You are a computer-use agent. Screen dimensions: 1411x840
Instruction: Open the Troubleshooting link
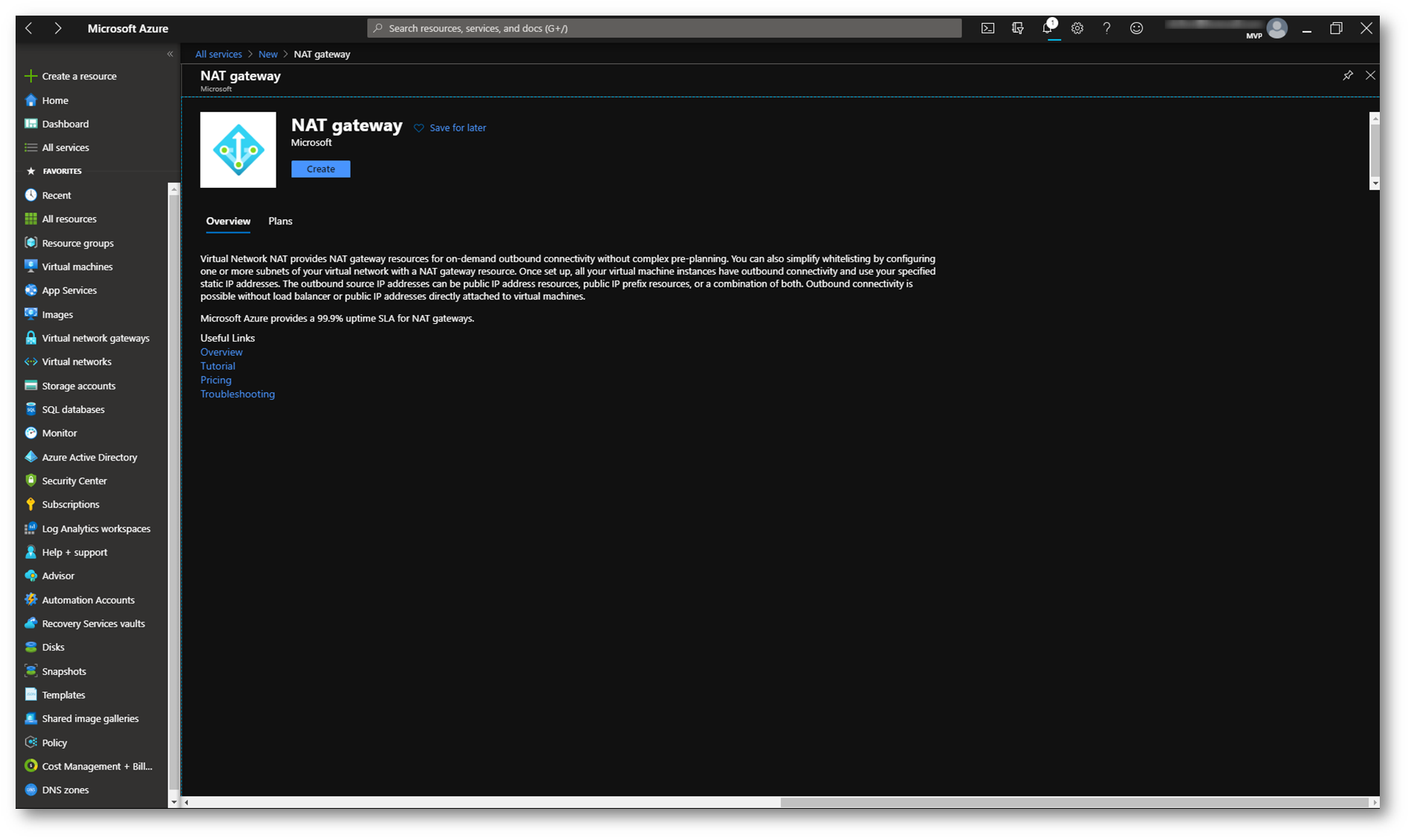(x=237, y=394)
